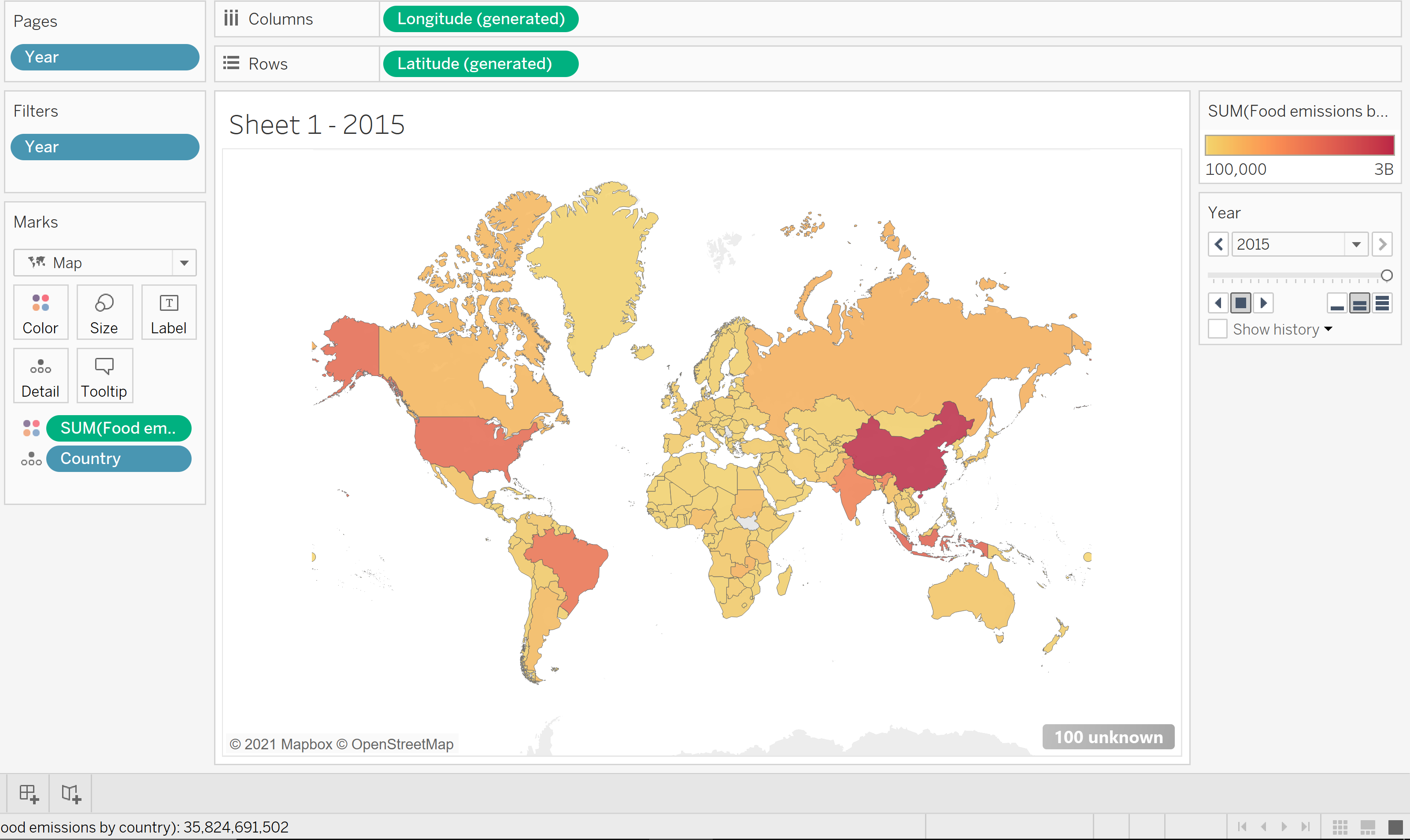1410x840 pixels.
Task: Open the Size marks card
Action: (x=105, y=313)
